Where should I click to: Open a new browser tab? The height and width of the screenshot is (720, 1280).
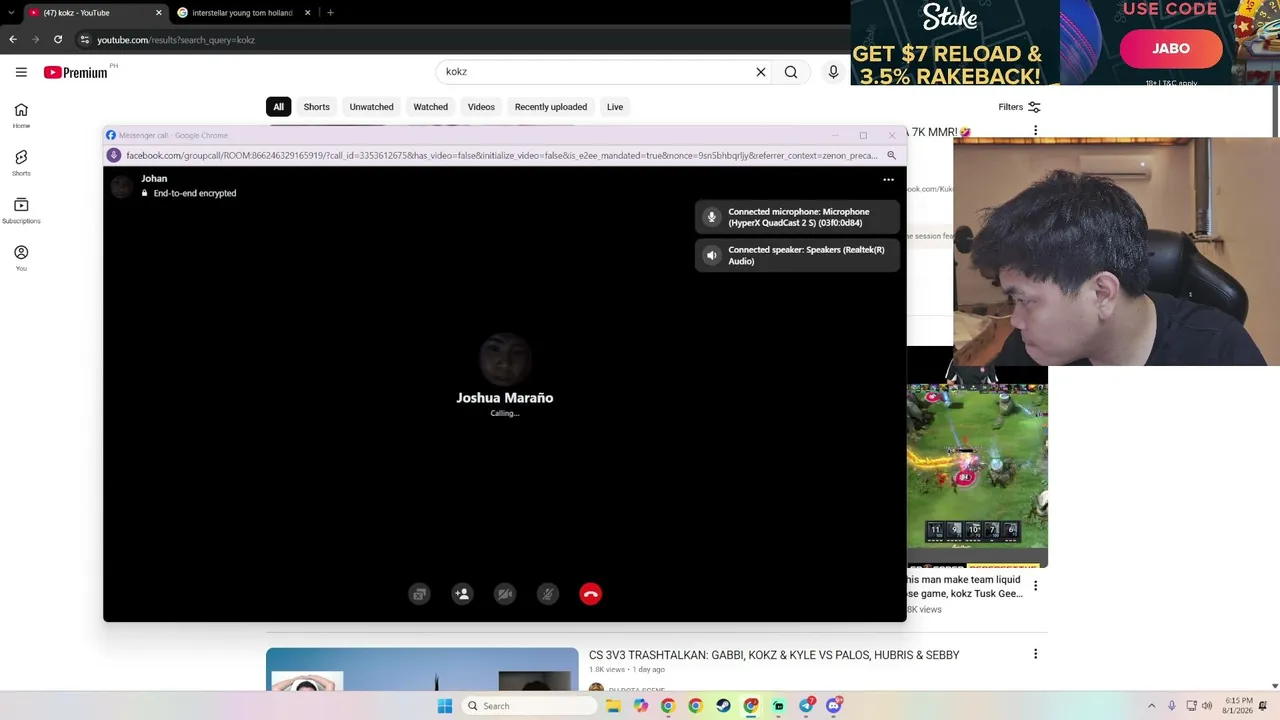point(330,13)
